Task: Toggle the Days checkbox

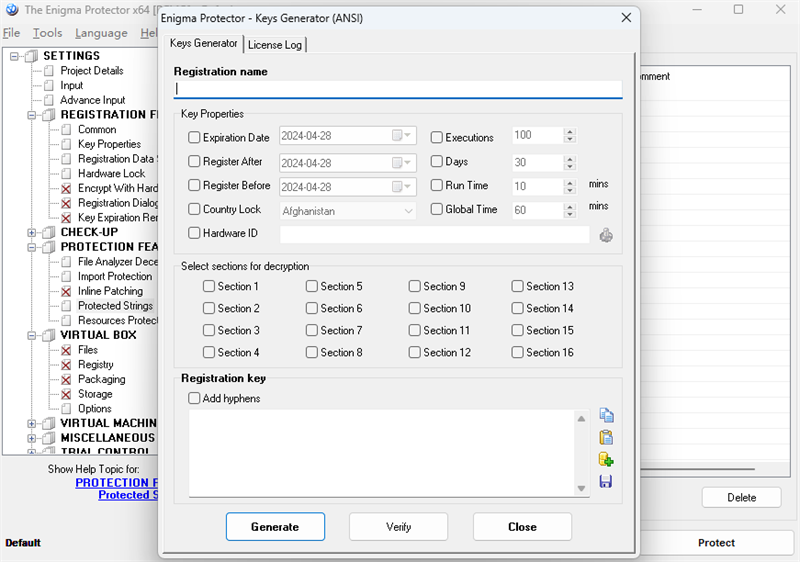Action: tap(436, 161)
